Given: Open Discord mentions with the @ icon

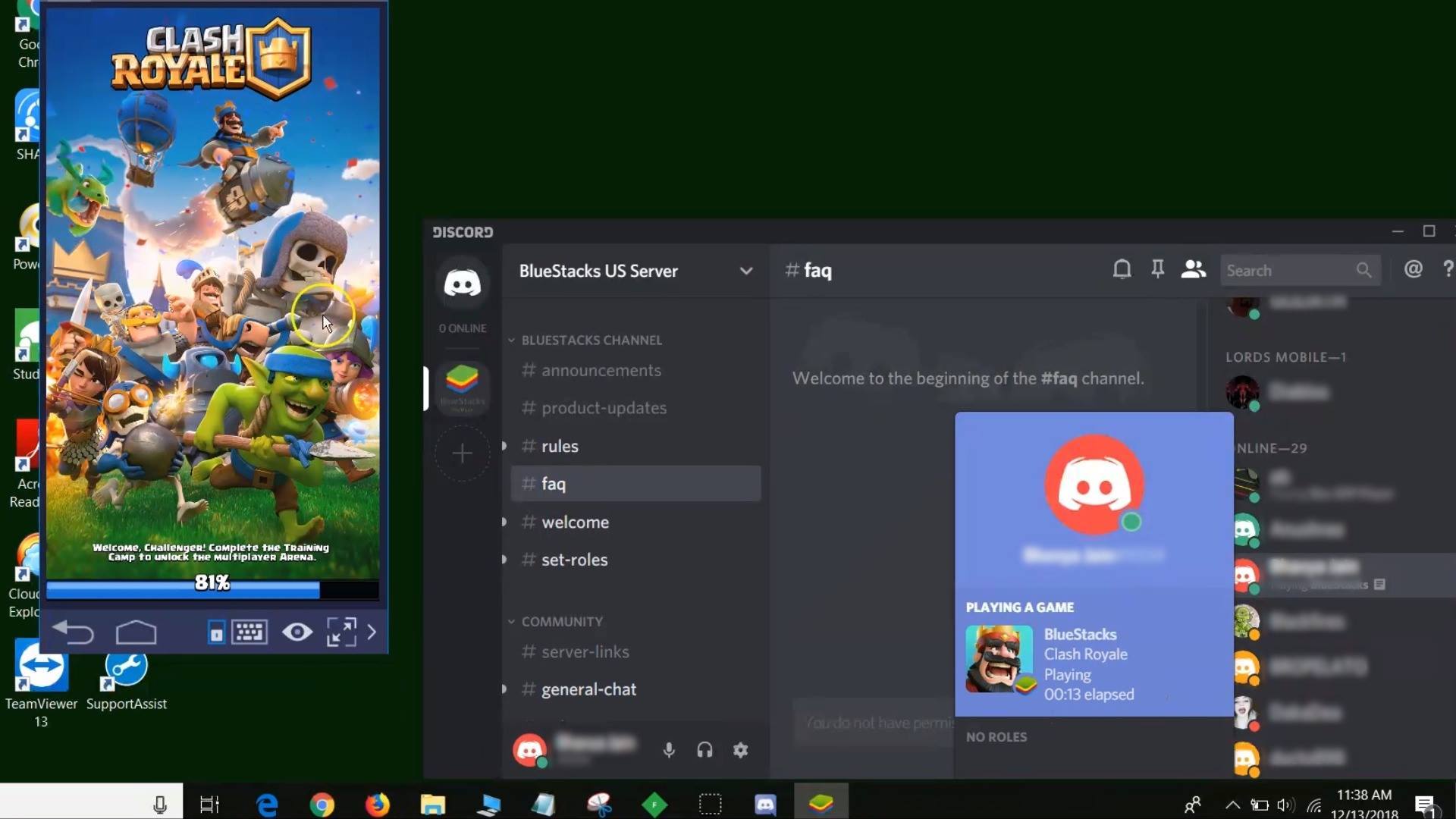Looking at the screenshot, I should pyautogui.click(x=1413, y=269).
